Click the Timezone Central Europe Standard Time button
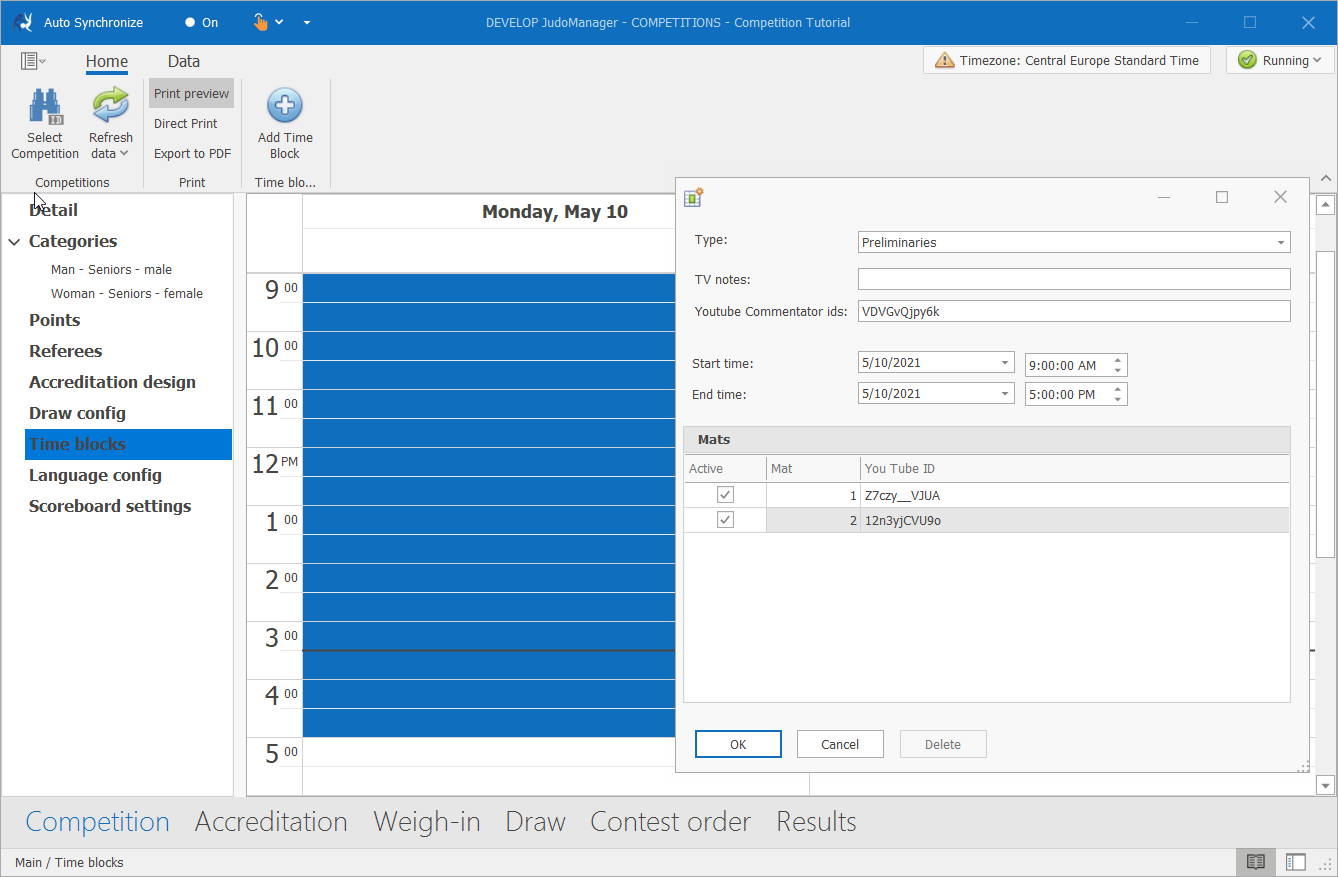The width and height of the screenshot is (1338, 877). pos(1067,60)
